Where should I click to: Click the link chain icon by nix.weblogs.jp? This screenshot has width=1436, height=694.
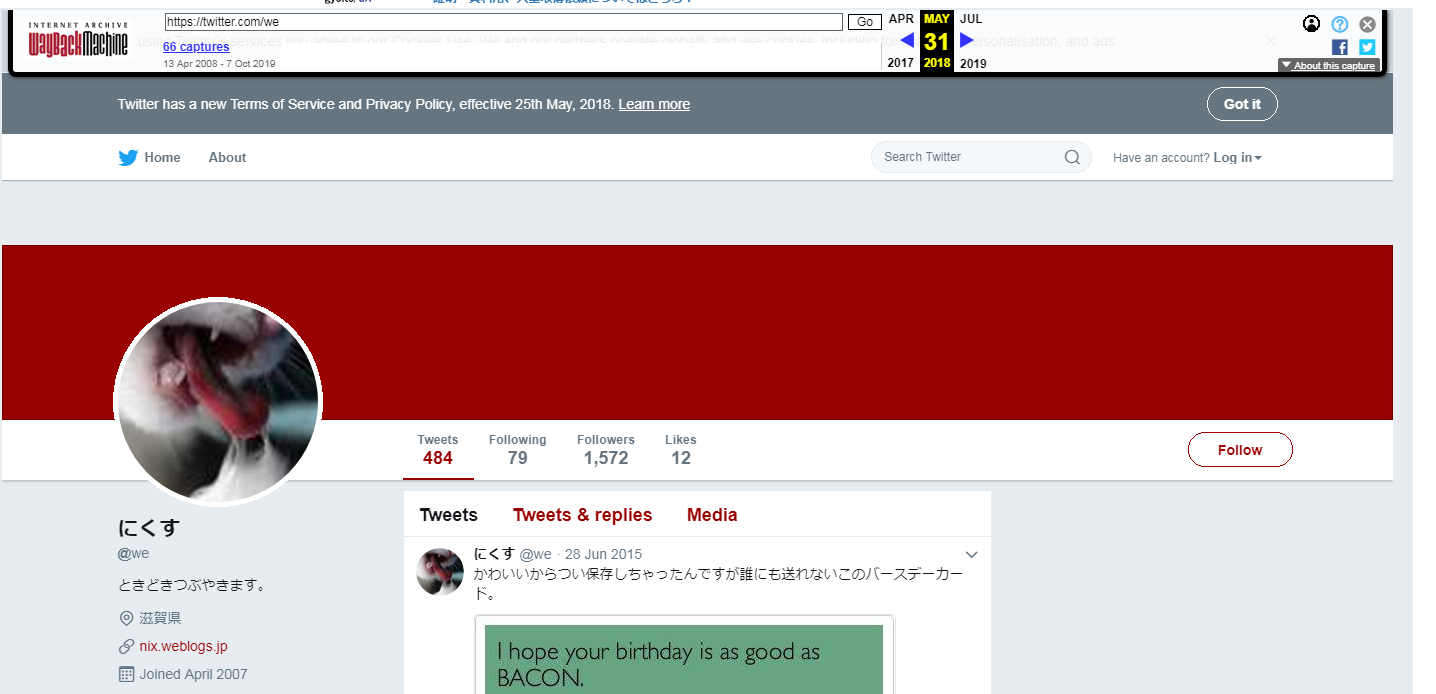pos(126,646)
